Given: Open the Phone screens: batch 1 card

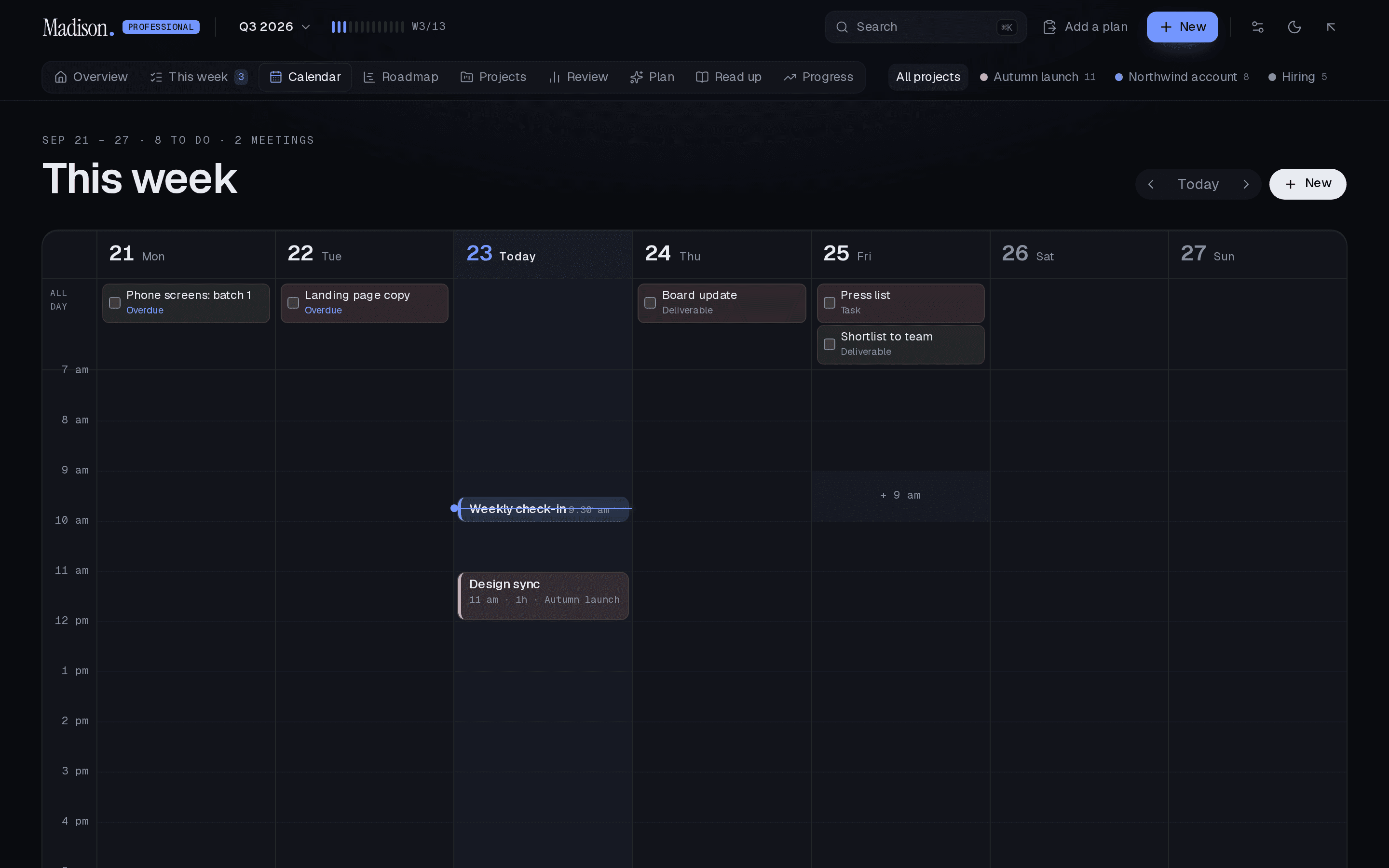Looking at the screenshot, I should click(x=186, y=303).
